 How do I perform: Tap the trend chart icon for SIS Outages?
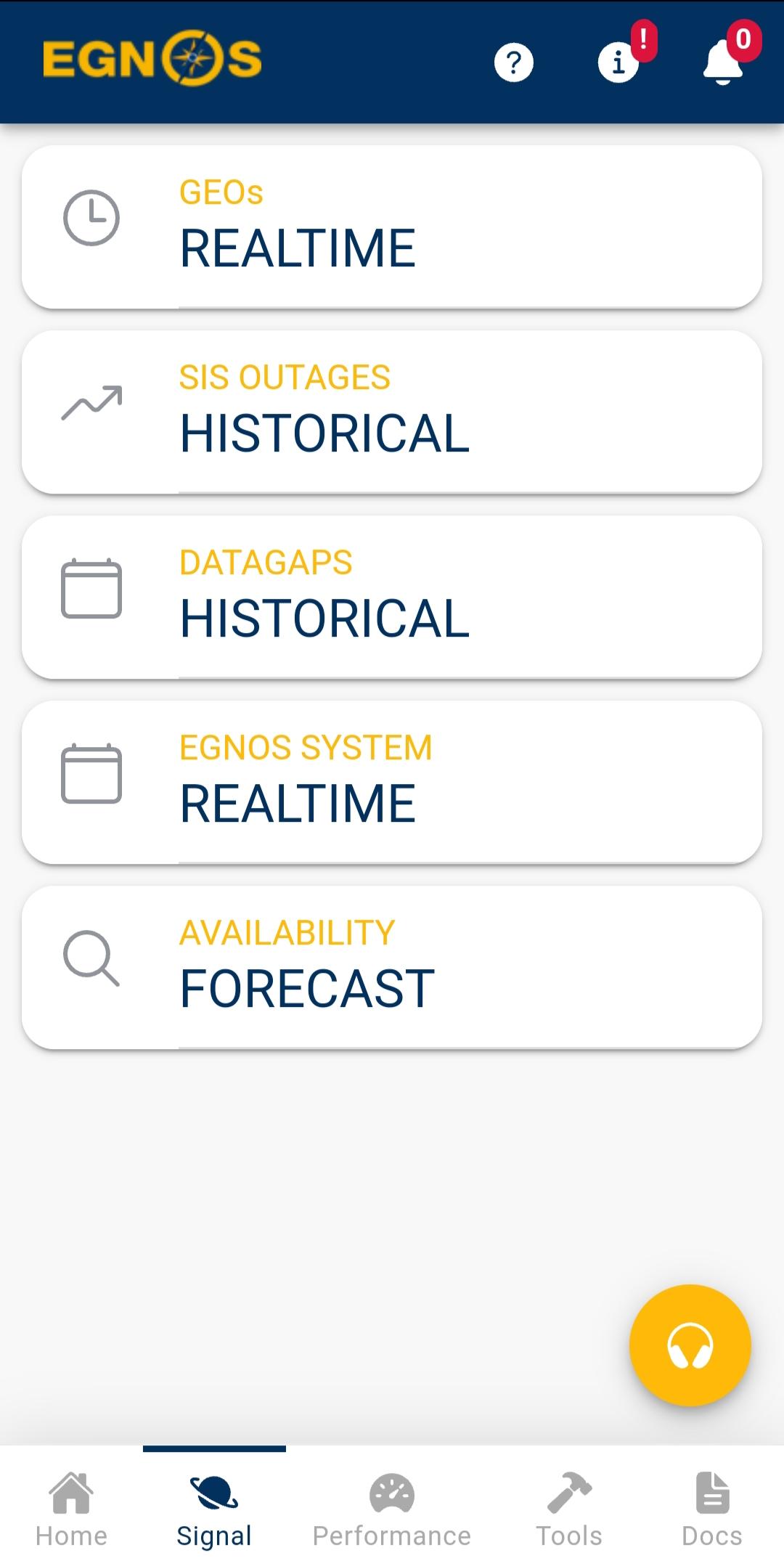pos(91,403)
